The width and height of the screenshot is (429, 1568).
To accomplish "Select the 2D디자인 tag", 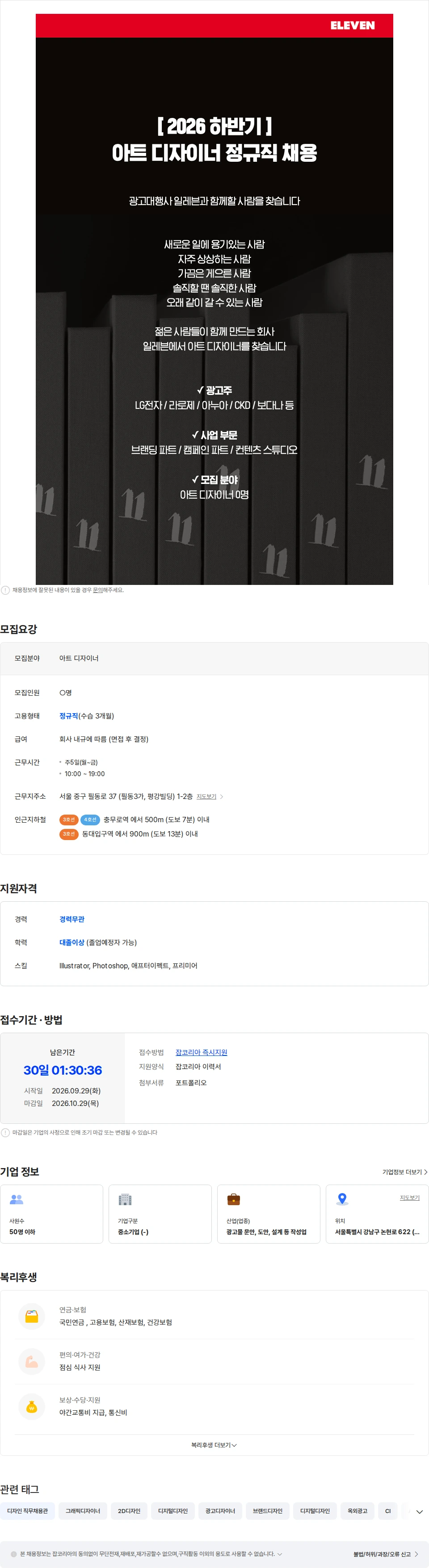I will pyautogui.click(x=129, y=1511).
